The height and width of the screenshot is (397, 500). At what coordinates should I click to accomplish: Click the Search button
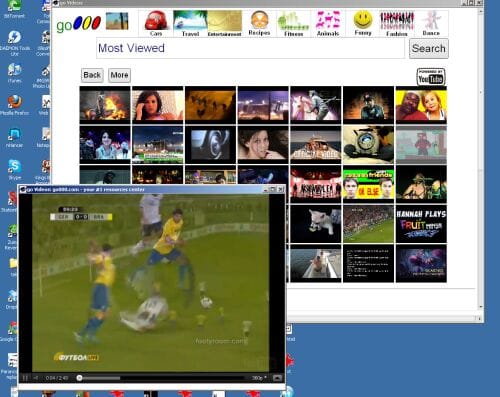429,48
